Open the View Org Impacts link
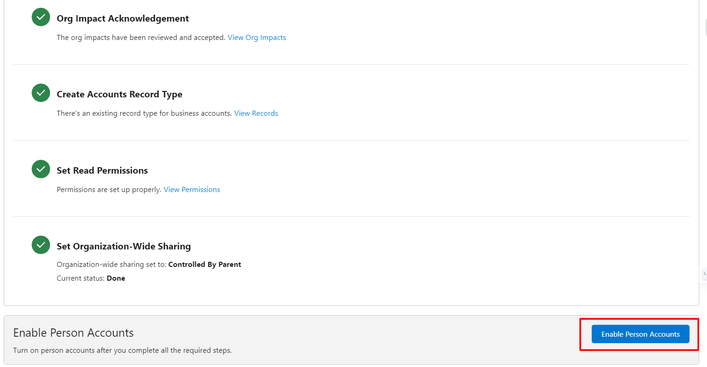 (x=257, y=37)
